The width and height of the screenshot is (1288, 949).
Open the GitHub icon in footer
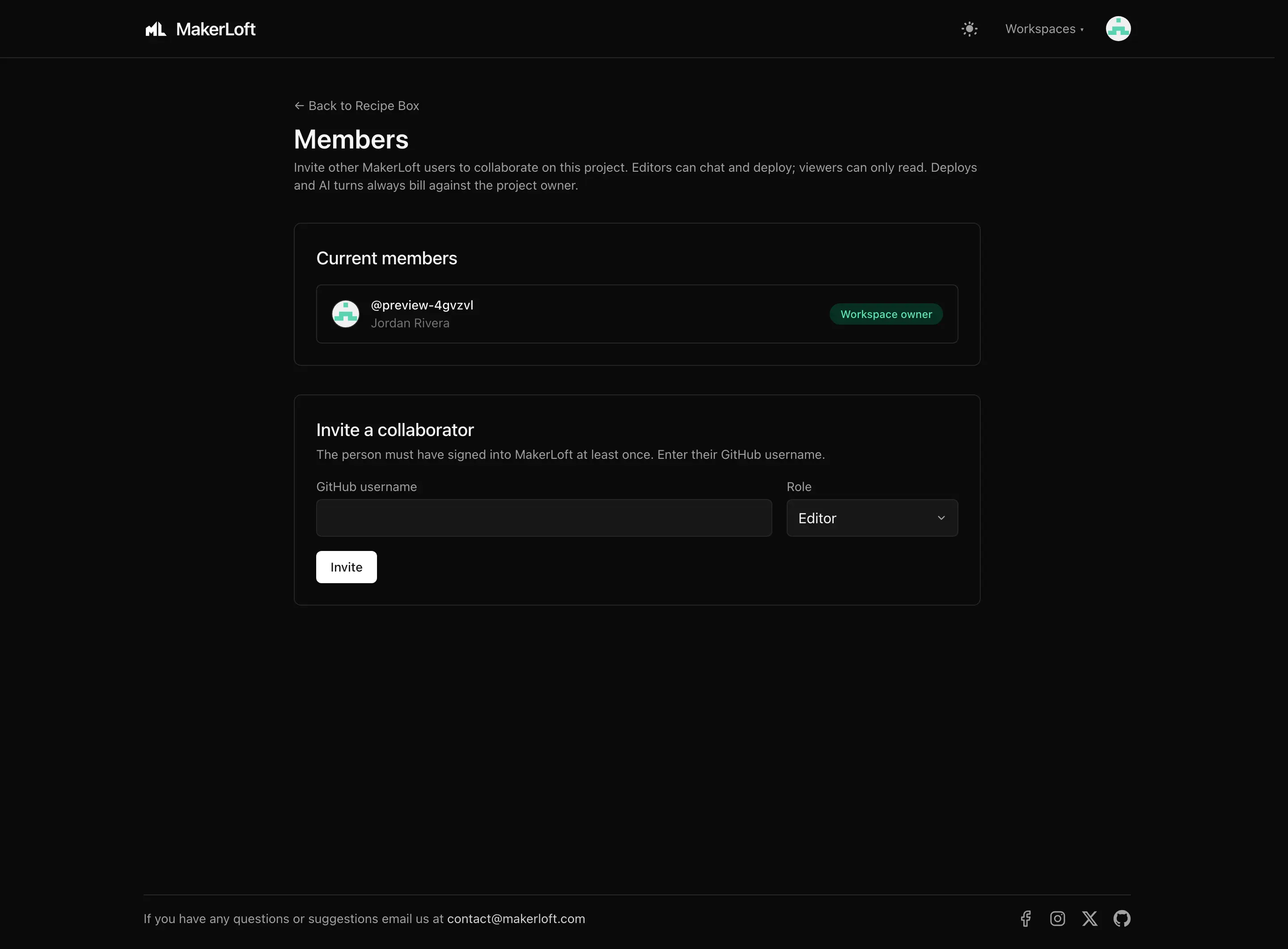pos(1122,919)
